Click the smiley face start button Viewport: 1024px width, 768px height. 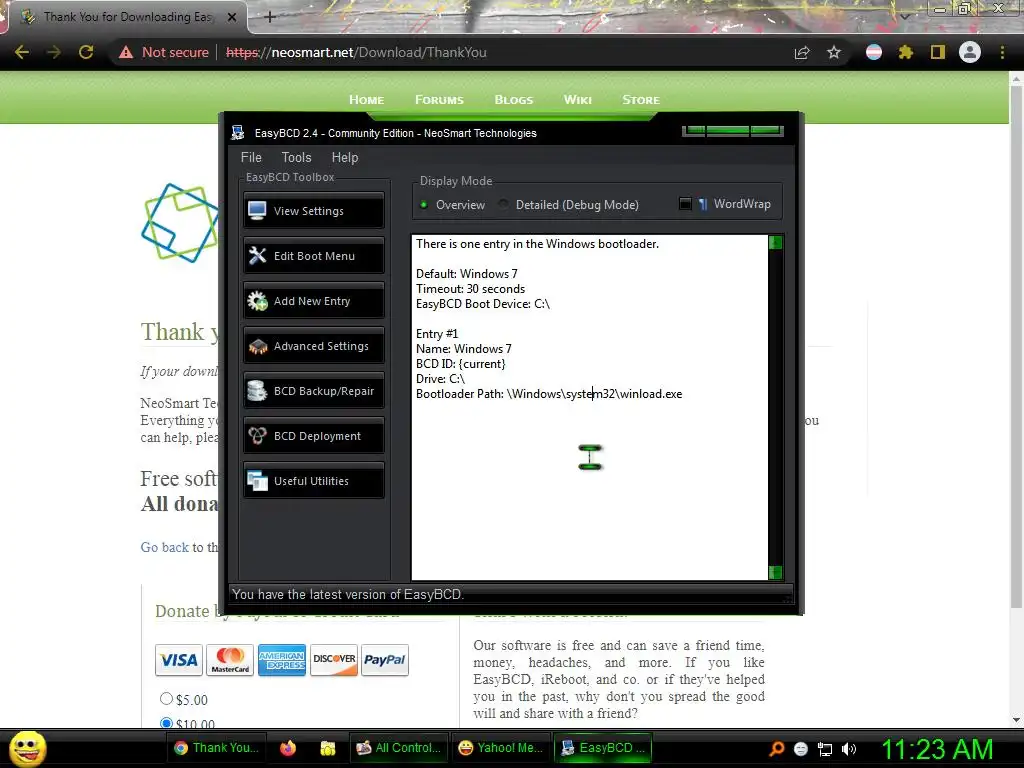click(27, 748)
